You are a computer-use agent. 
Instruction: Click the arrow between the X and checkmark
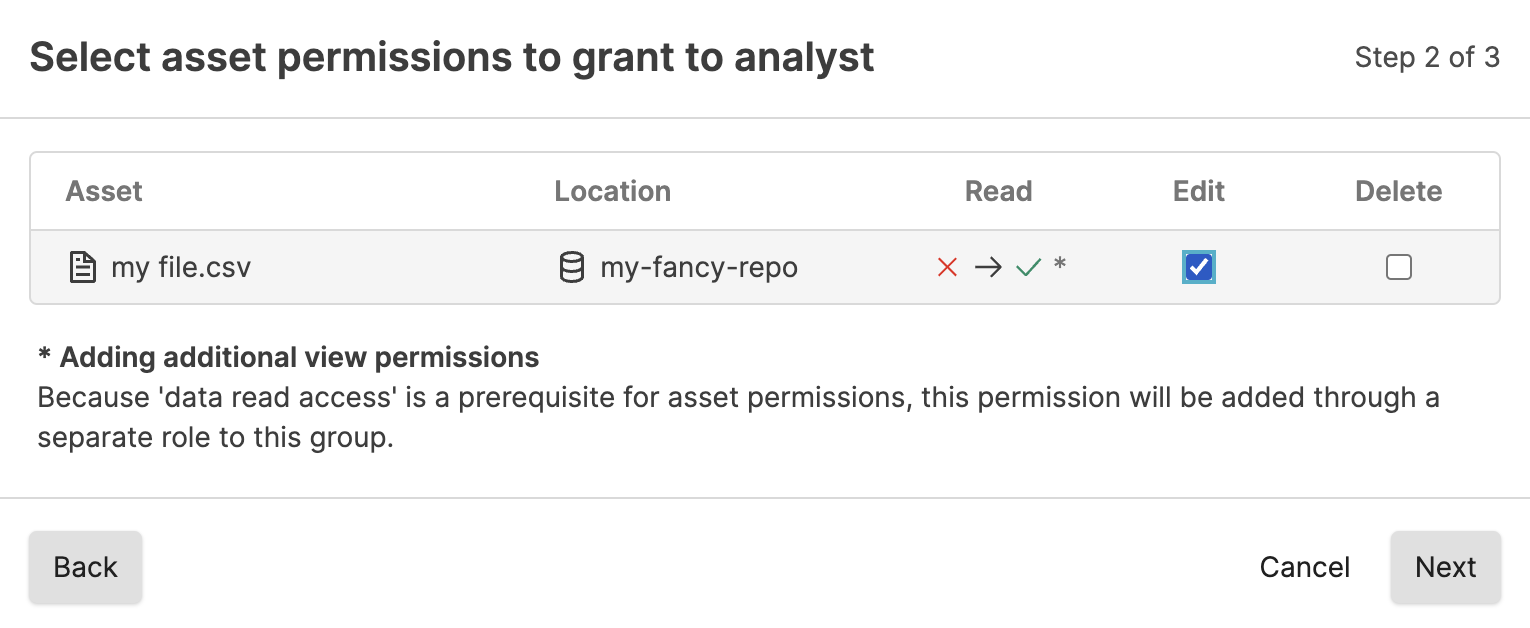pos(988,267)
